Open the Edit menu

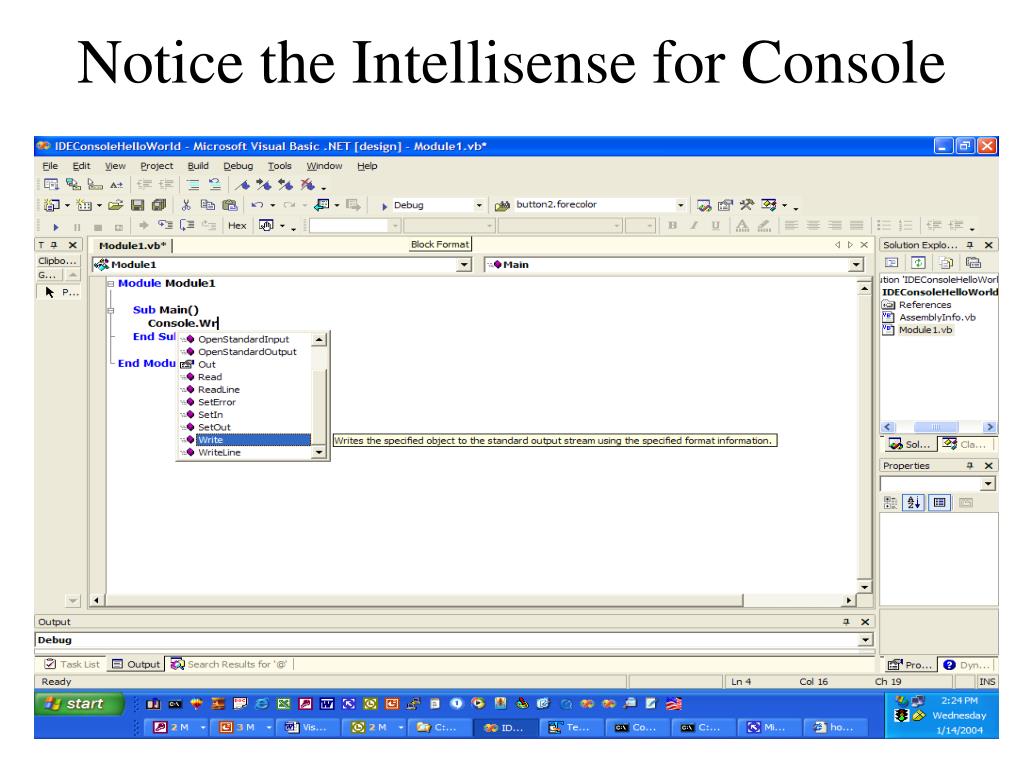click(81, 166)
